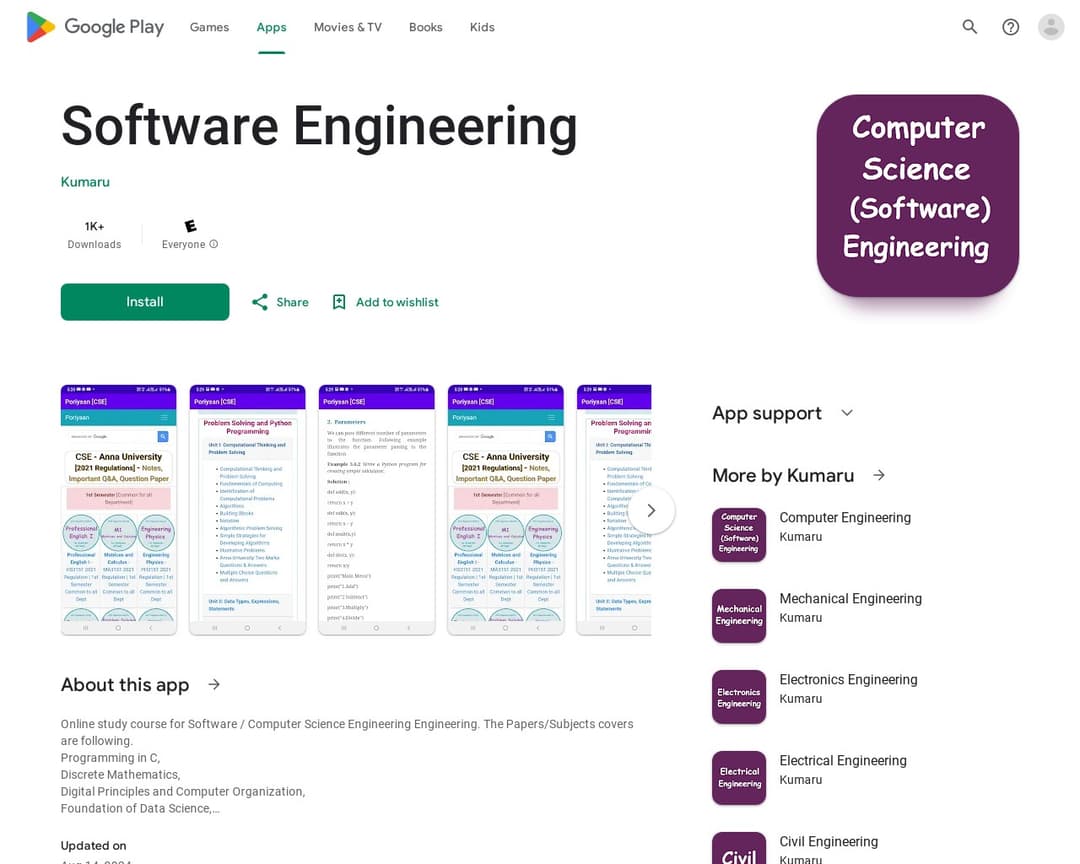This screenshot has width=1080, height=864.
Task: Go to the Books tab
Action: coord(426,27)
